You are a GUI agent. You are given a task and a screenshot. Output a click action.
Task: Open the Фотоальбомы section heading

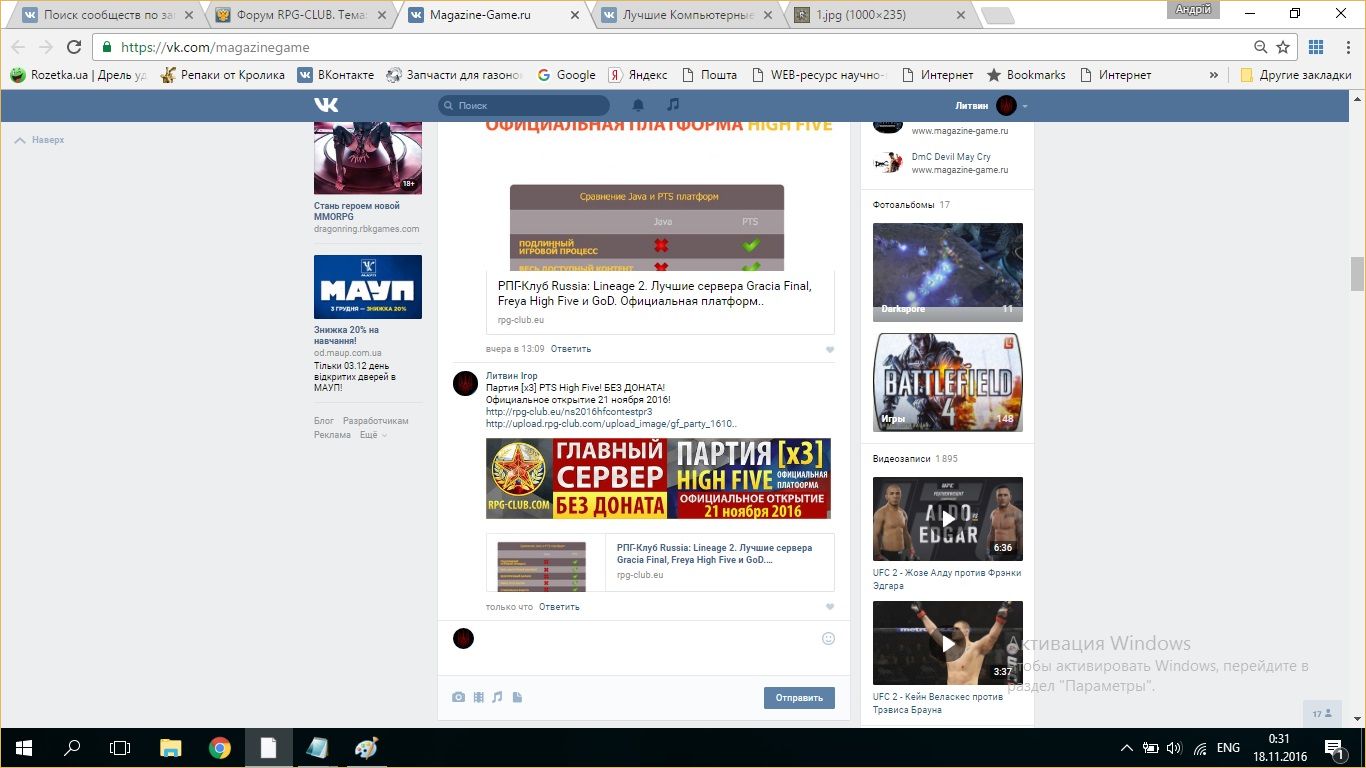[904, 205]
